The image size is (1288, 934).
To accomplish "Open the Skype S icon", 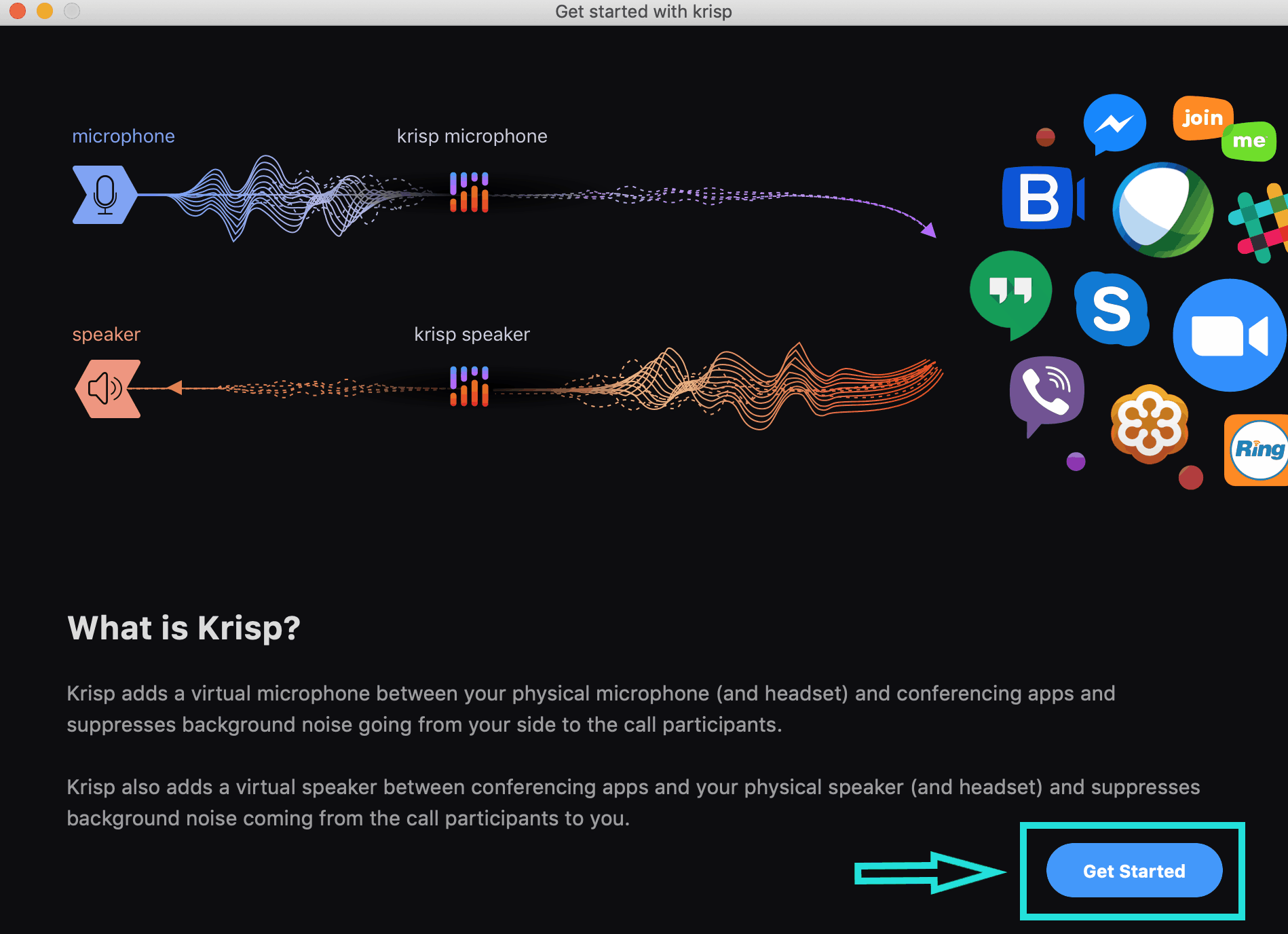I will coord(1112,309).
